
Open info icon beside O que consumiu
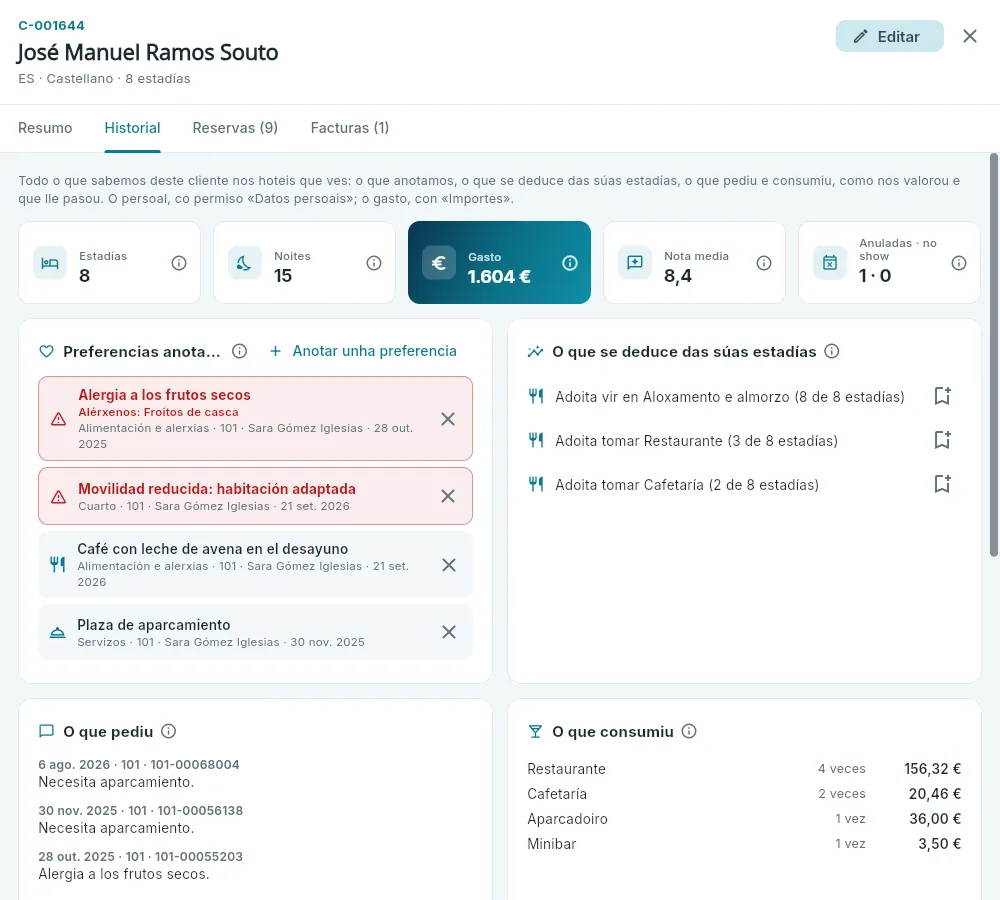tap(689, 731)
